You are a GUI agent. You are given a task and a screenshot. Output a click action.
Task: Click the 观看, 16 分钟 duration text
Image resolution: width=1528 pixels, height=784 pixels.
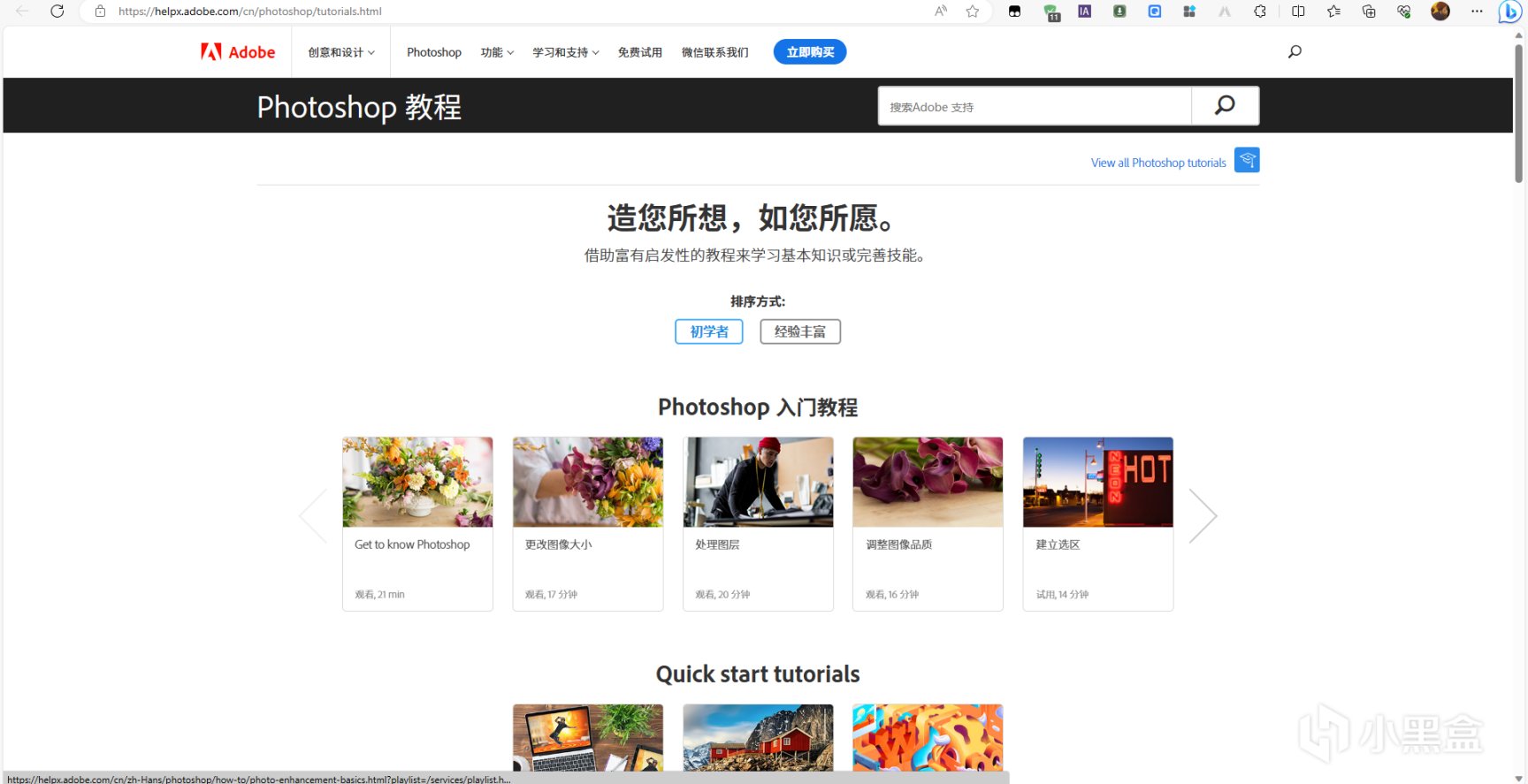(892, 594)
